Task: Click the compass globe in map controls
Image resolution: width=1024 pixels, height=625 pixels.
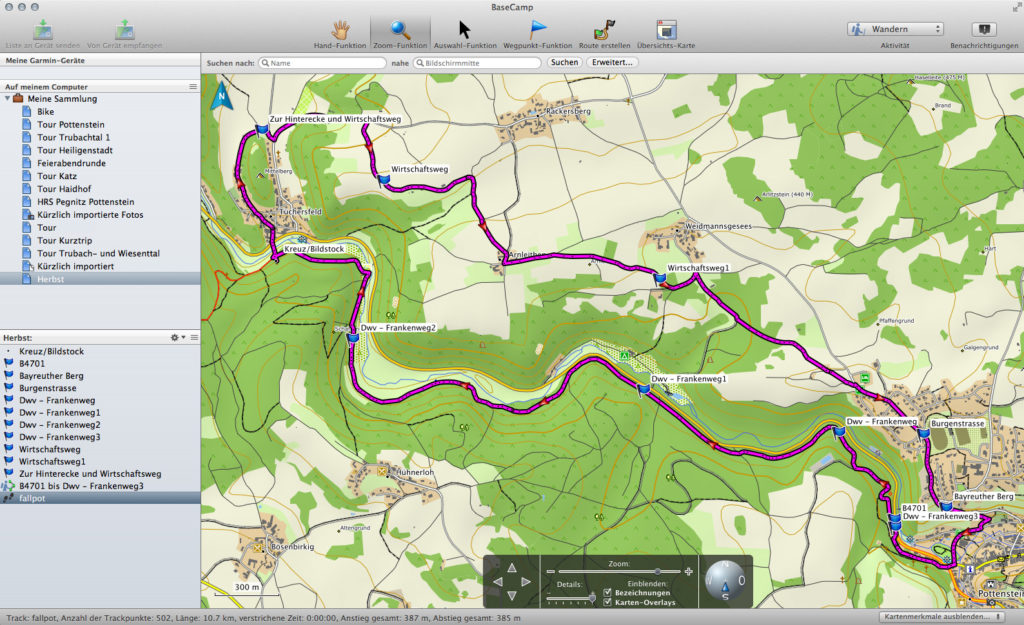Action: pos(725,579)
